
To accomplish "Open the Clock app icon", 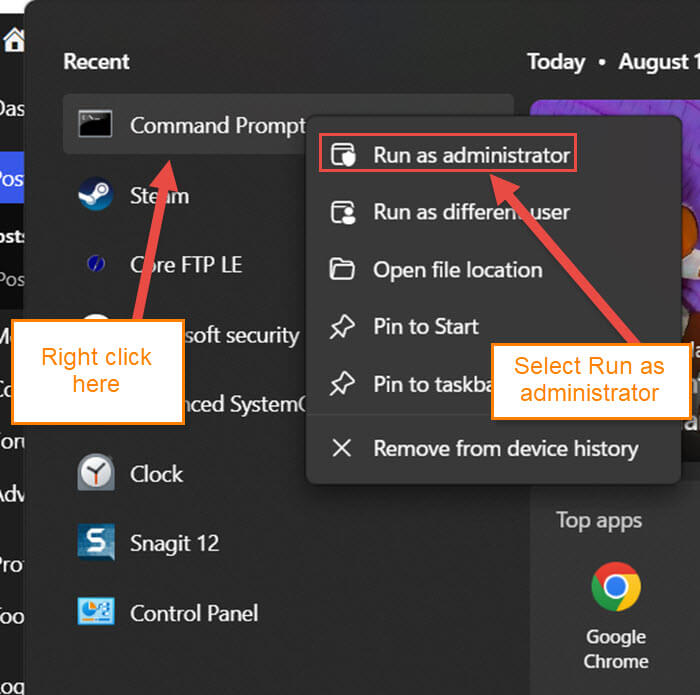I will click(96, 472).
